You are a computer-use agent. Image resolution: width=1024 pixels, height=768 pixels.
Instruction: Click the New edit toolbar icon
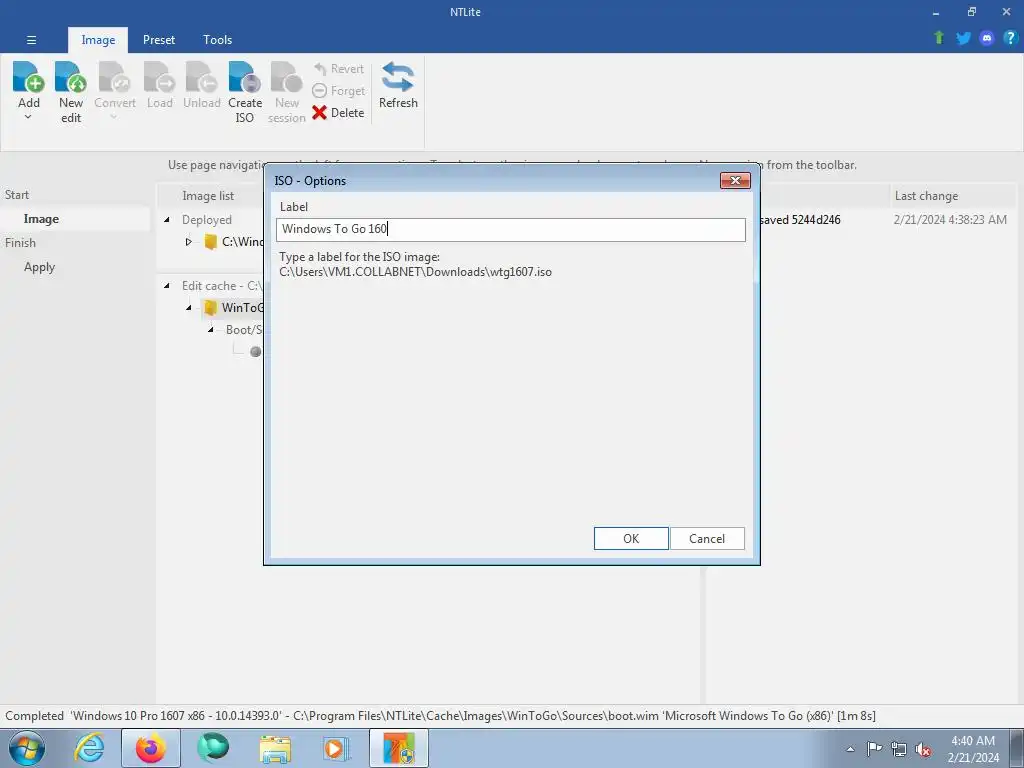(71, 77)
